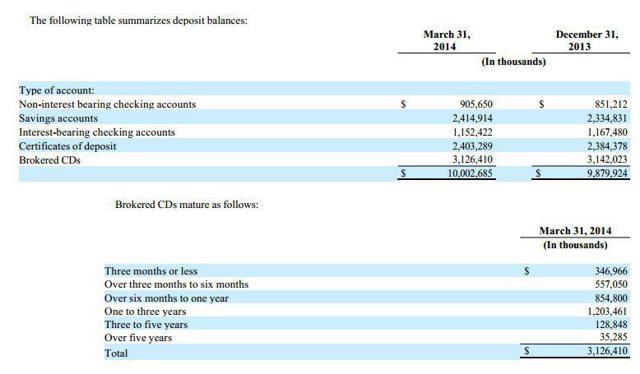Click the Three months or less row

pos(366,271)
